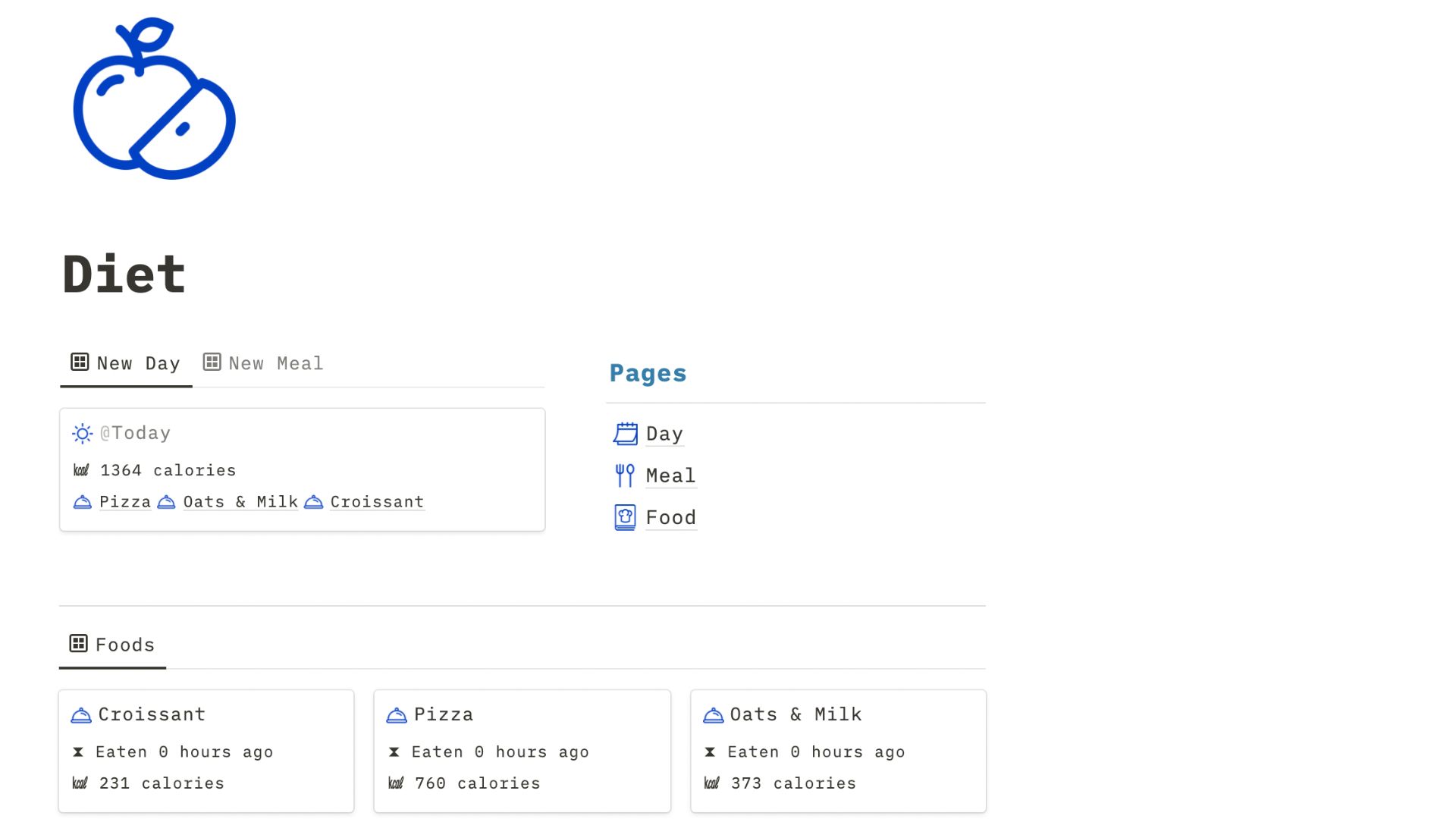Open the Meal page link

tap(670, 475)
